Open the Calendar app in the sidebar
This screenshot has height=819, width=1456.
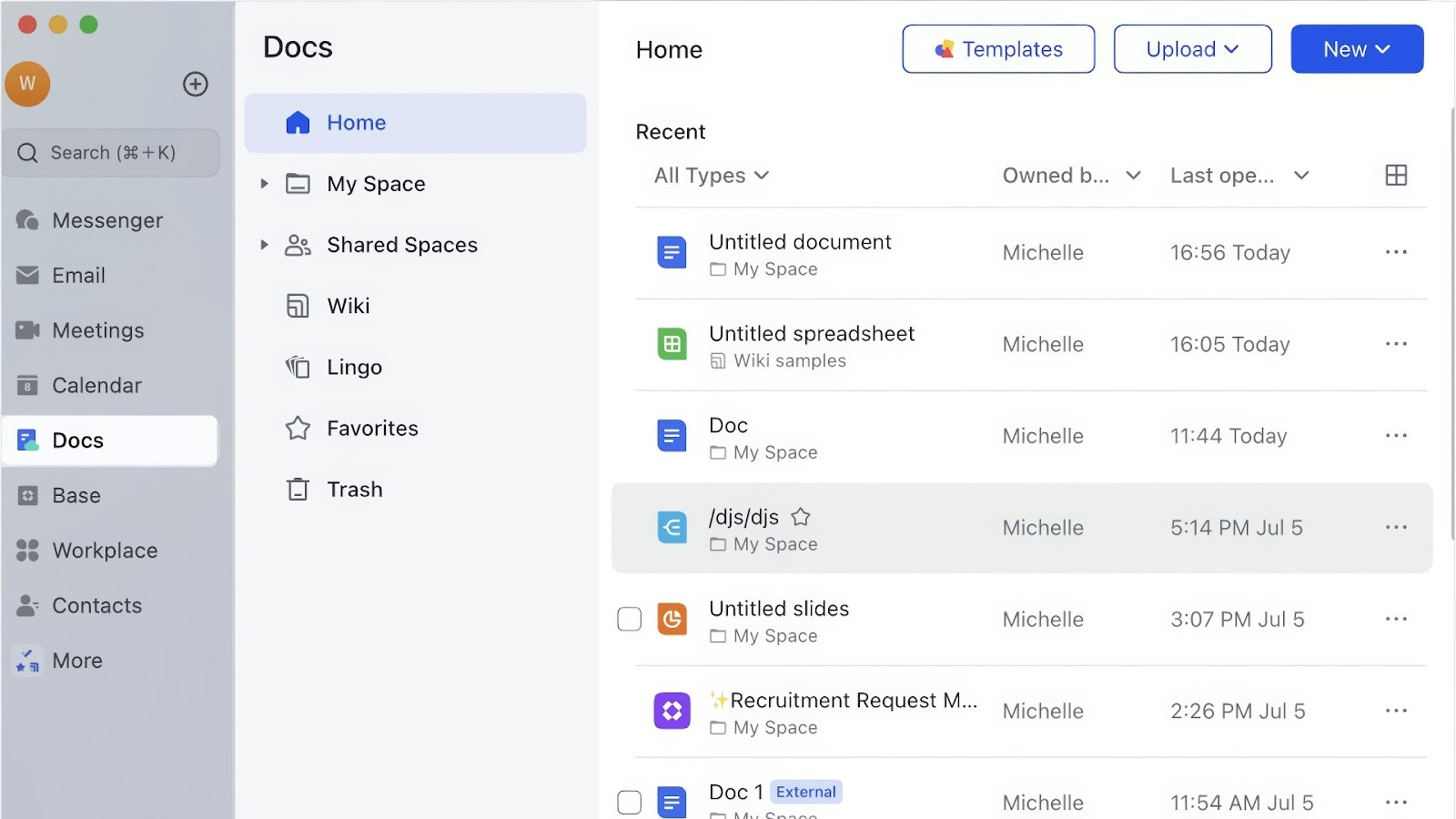coord(95,385)
